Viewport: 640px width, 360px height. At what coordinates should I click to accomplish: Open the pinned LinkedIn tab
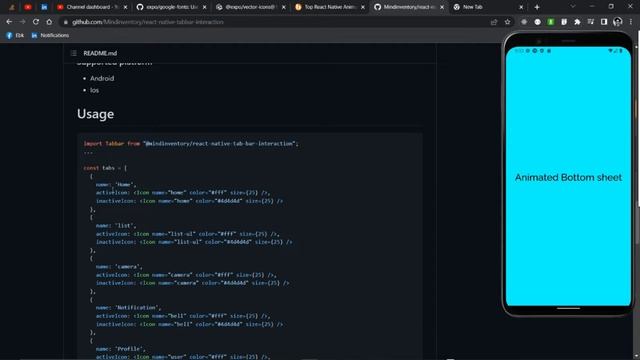pos(44,7)
